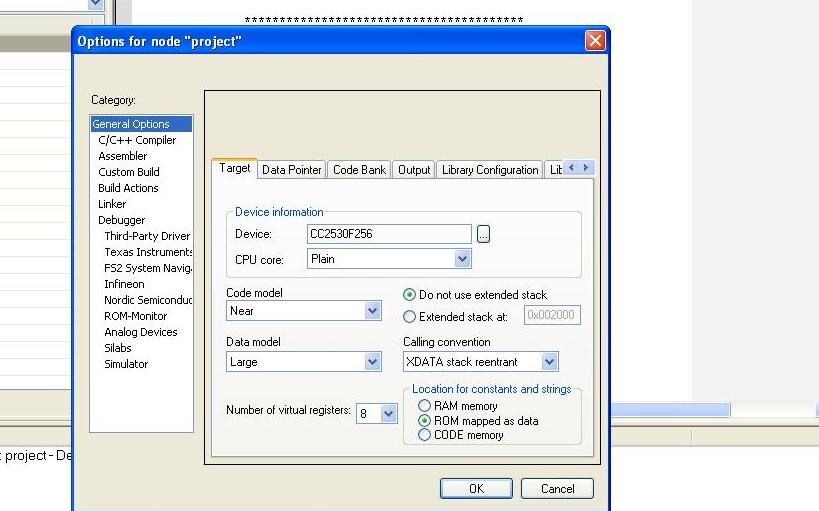819x511 pixels.
Task: Select Analog Devices category
Action: (x=141, y=332)
